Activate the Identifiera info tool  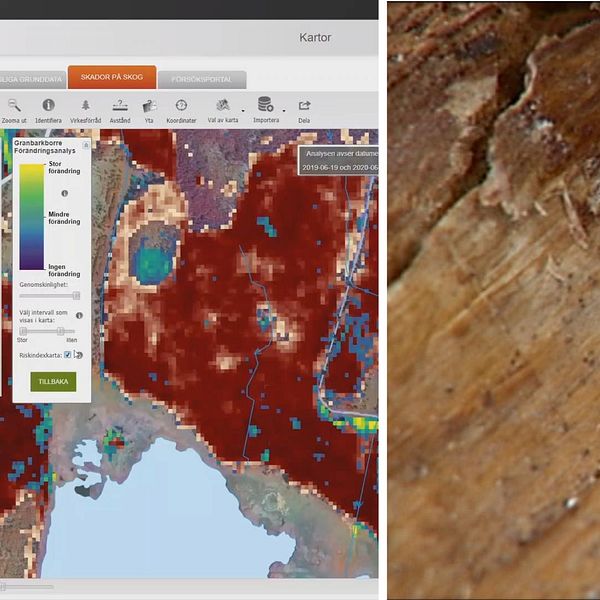[48, 111]
